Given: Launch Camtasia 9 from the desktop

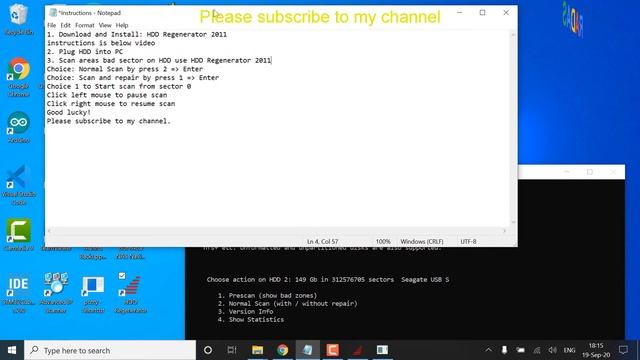Looking at the screenshot, I should [18, 234].
